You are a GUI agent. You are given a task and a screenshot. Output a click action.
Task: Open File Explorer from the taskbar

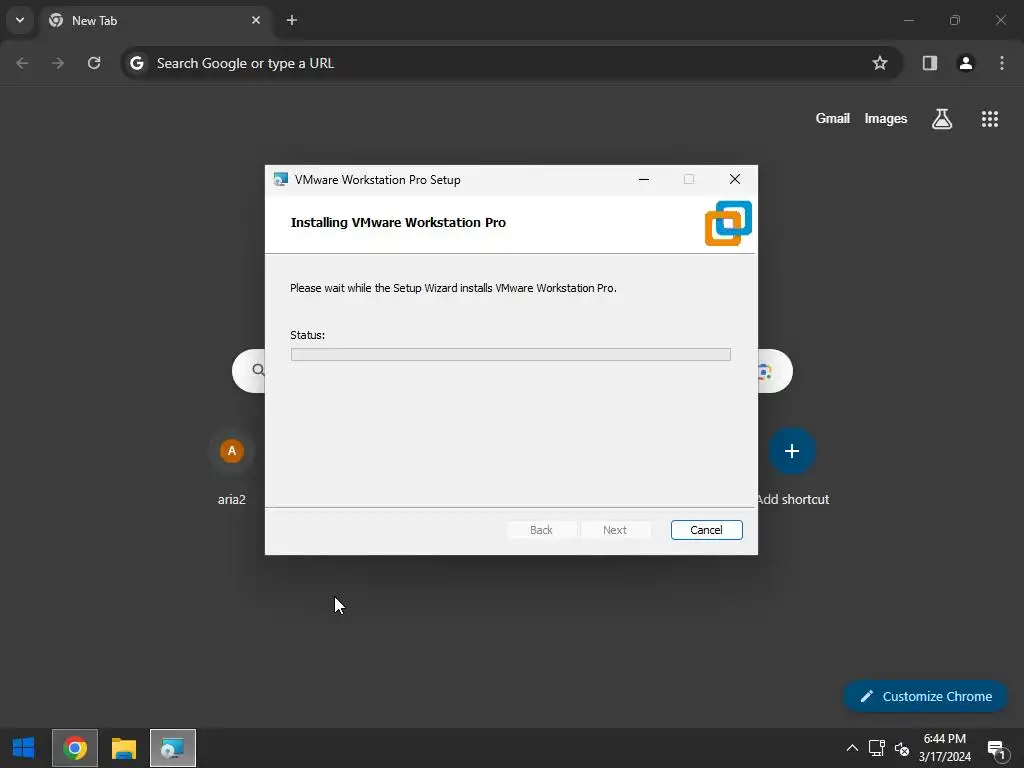tap(123, 748)
